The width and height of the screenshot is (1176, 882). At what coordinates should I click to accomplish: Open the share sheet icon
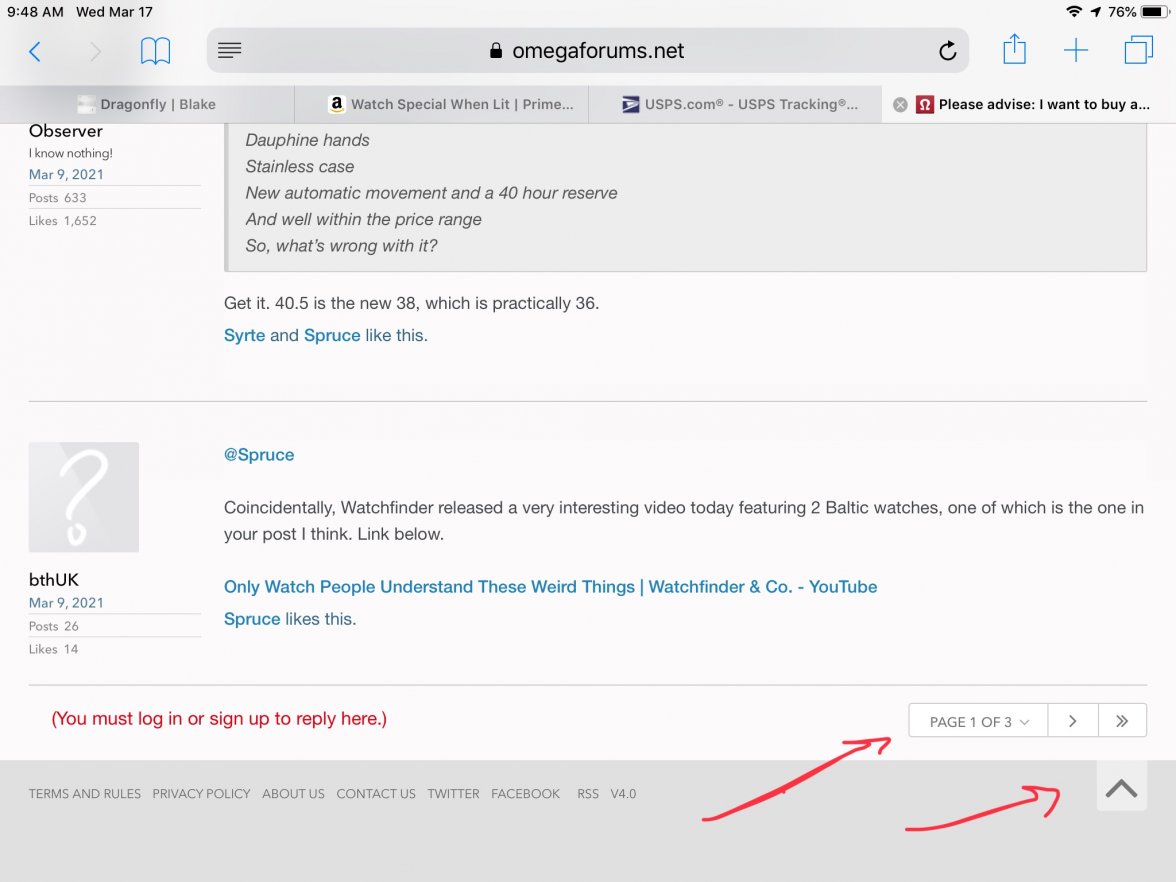[1014, 50]
